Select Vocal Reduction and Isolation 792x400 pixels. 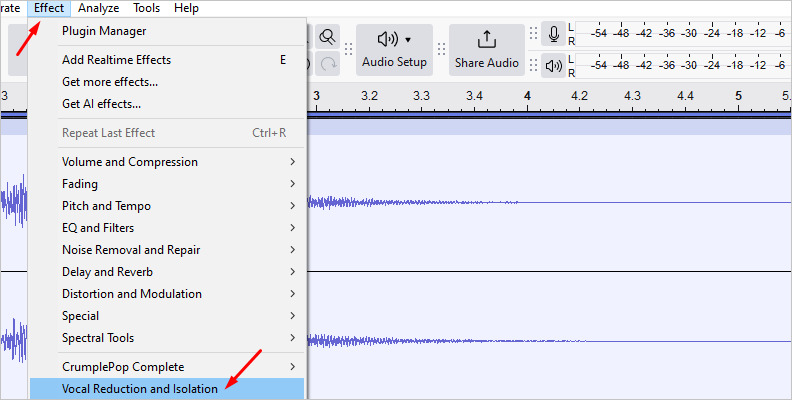coord(167,389)
